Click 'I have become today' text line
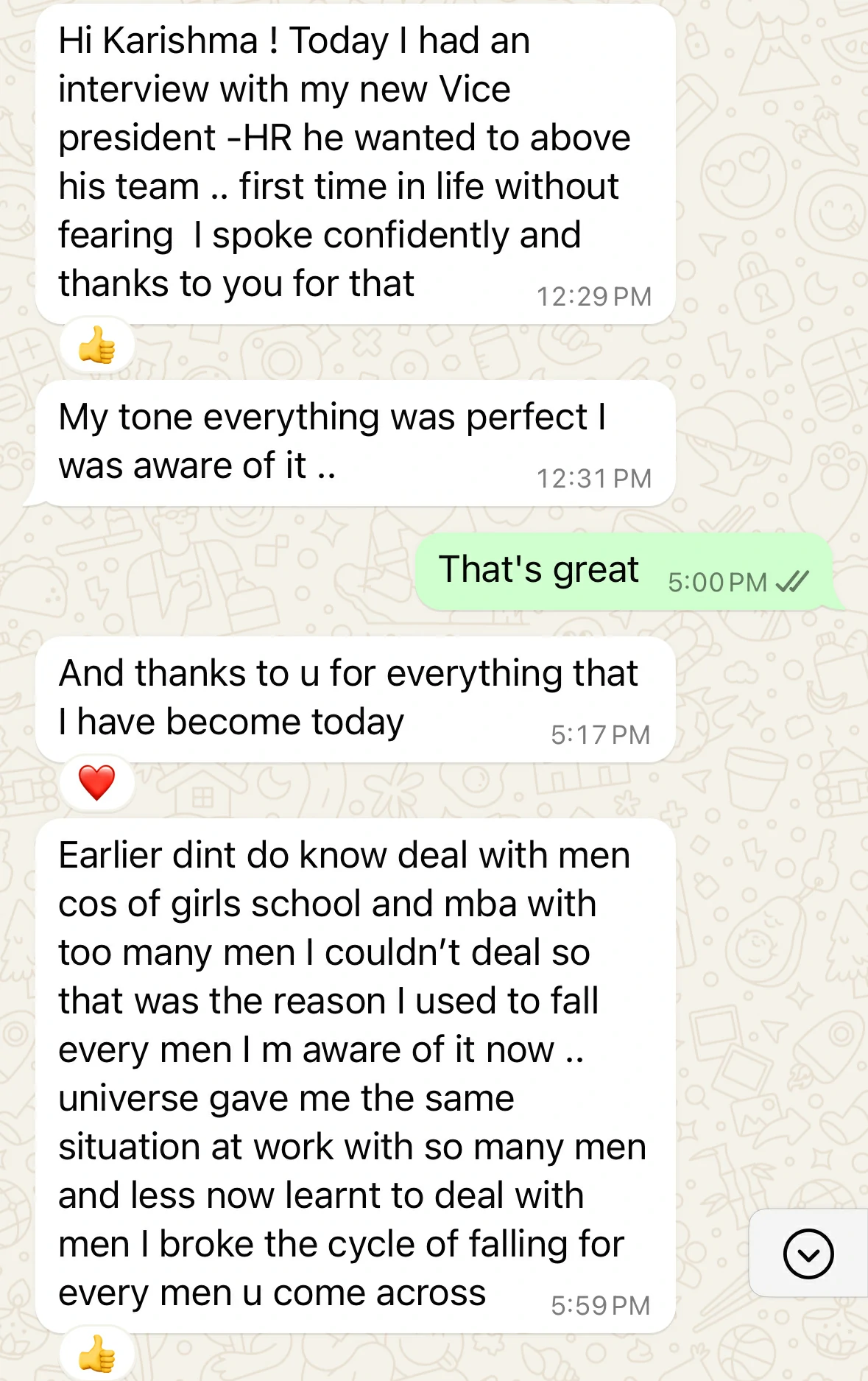The image size is (868, 1381). tap(231, 723)
